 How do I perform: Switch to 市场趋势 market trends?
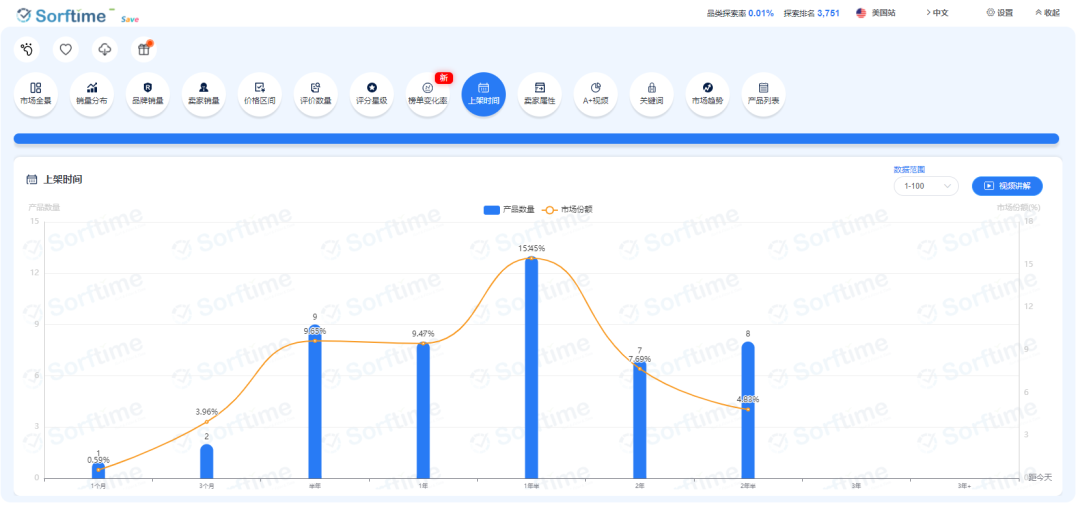(707, 94)
